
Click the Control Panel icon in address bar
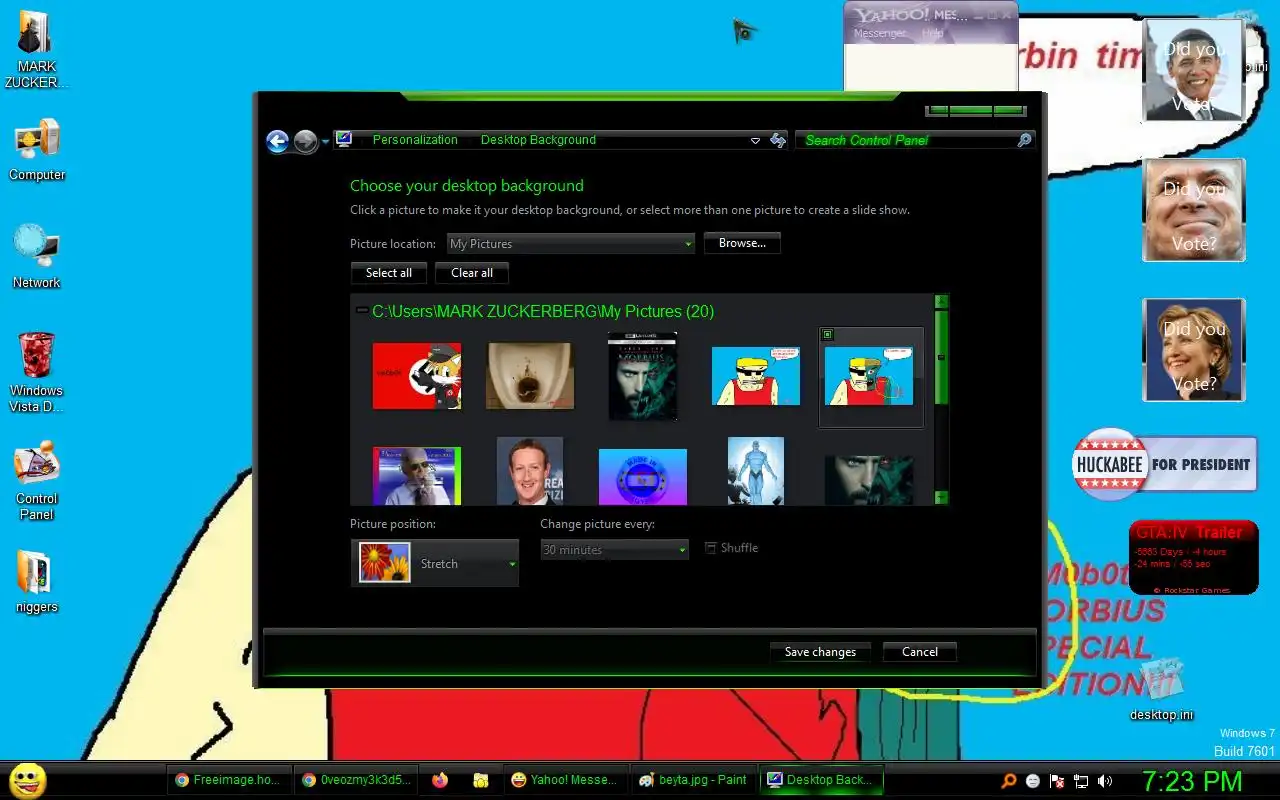coord(344,140)
